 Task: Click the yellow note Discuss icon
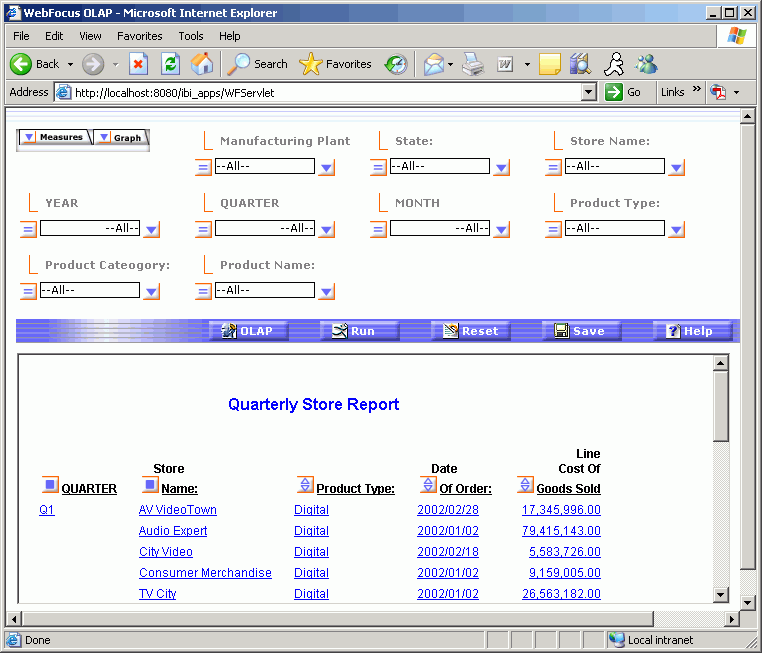550,64
